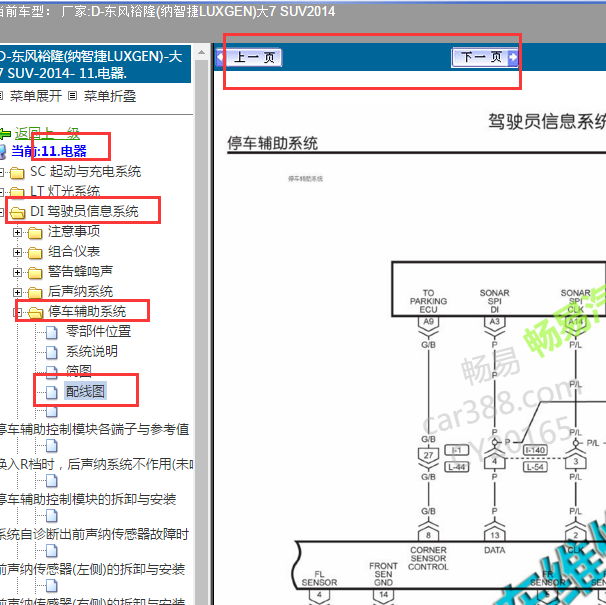Click the 系统说明 document icon
The height and width of the screenshot is (605, 606).
[51, 352]
